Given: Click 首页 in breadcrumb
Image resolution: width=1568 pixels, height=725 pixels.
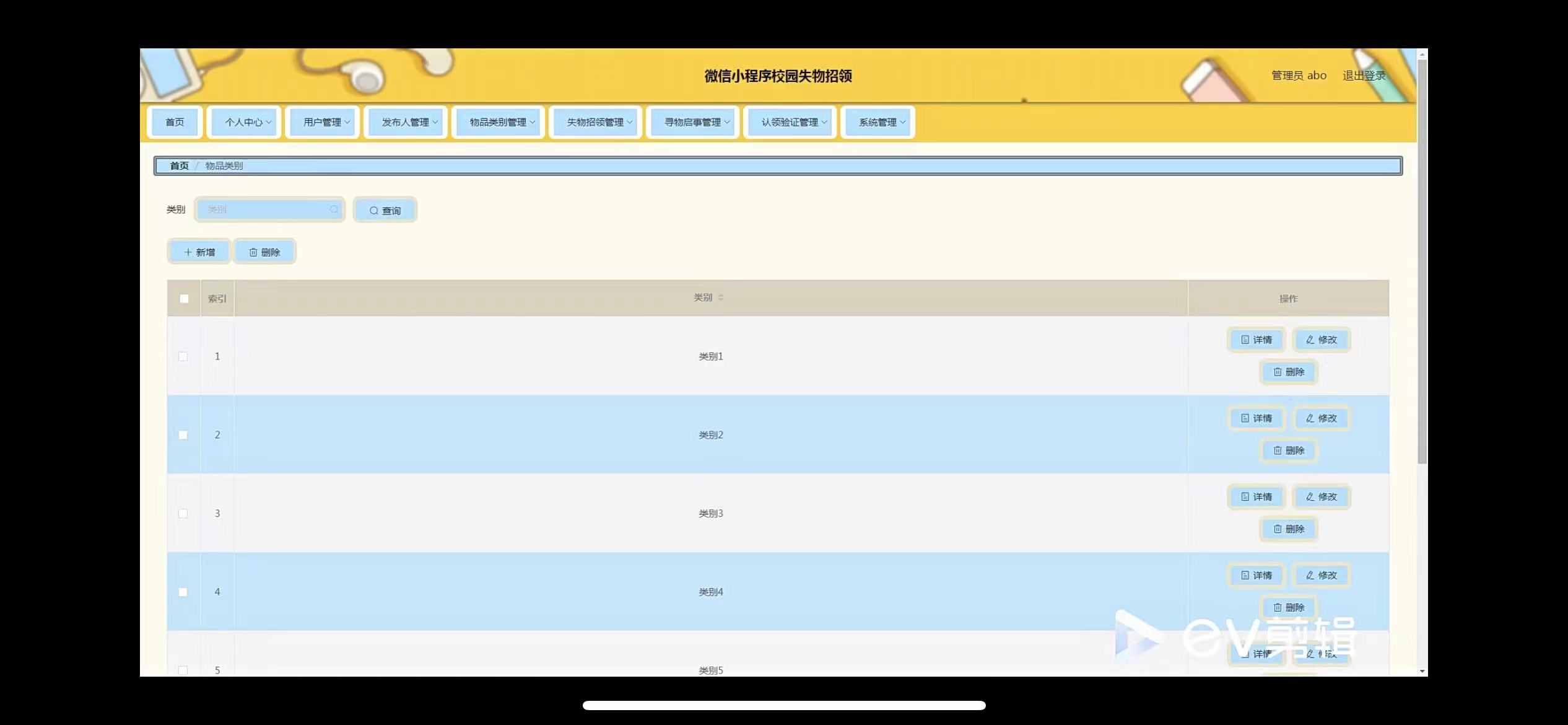Looking at the screenshot, I should click(x=179, y=165).
